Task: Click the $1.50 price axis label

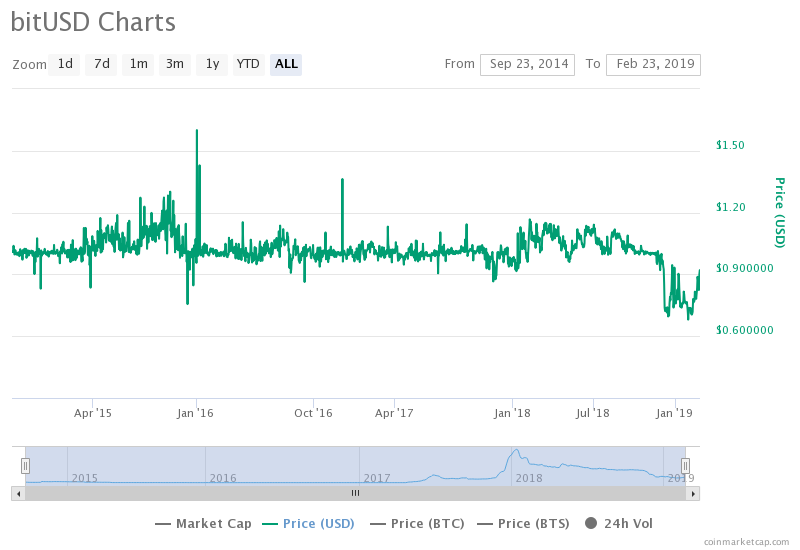Action: pyautogui.click(x=730, y=145)
